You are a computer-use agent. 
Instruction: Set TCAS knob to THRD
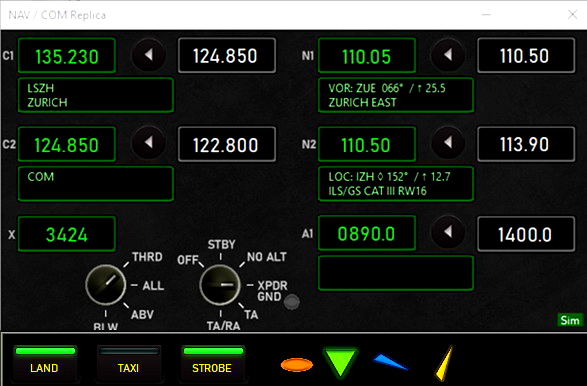[x=147, y=257]
